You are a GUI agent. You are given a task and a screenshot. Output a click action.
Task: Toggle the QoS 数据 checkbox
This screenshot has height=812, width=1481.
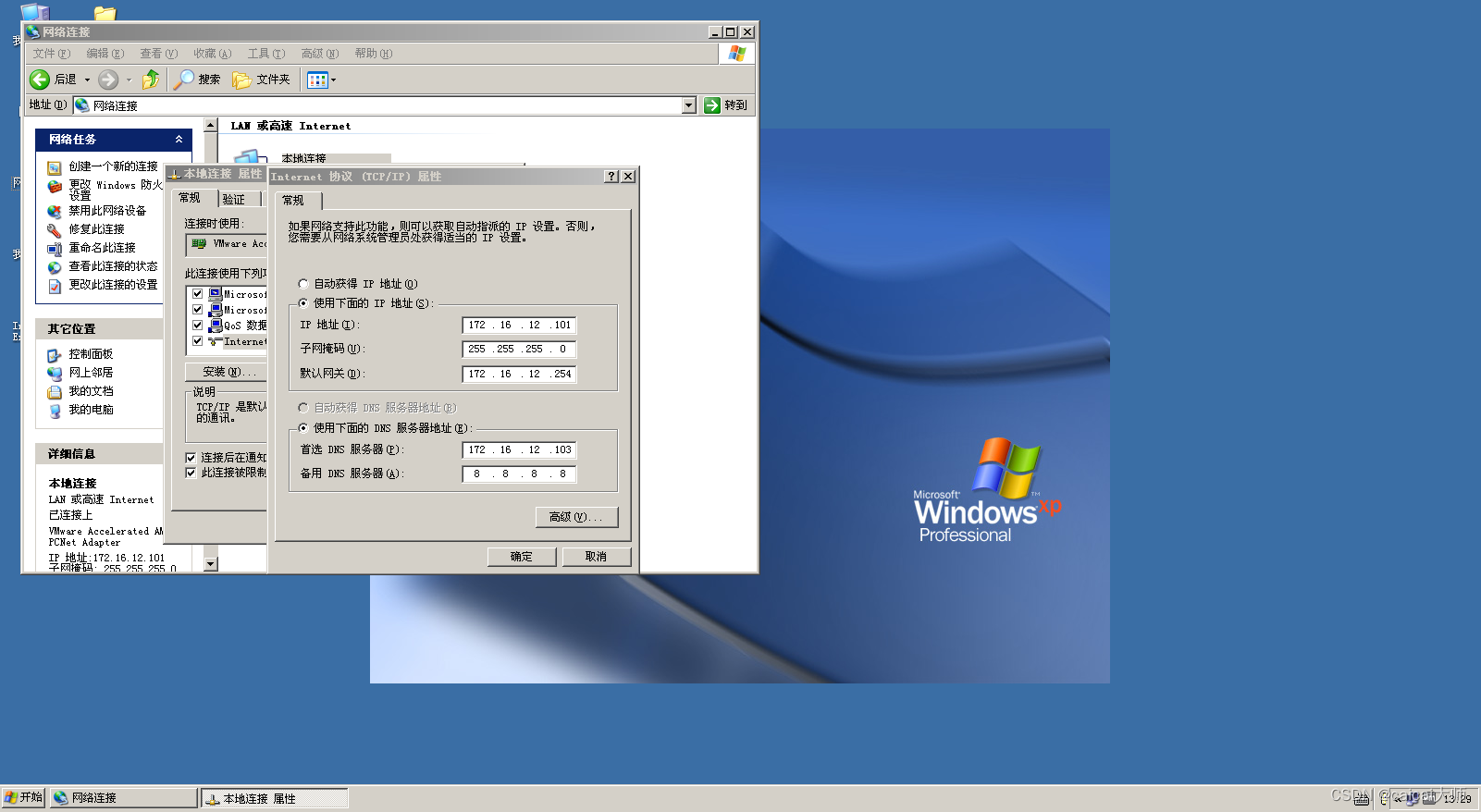(197, 326)
